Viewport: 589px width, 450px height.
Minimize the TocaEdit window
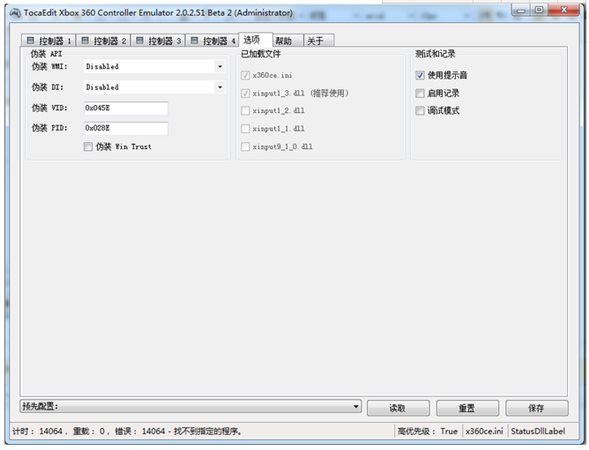pos(521,11)
